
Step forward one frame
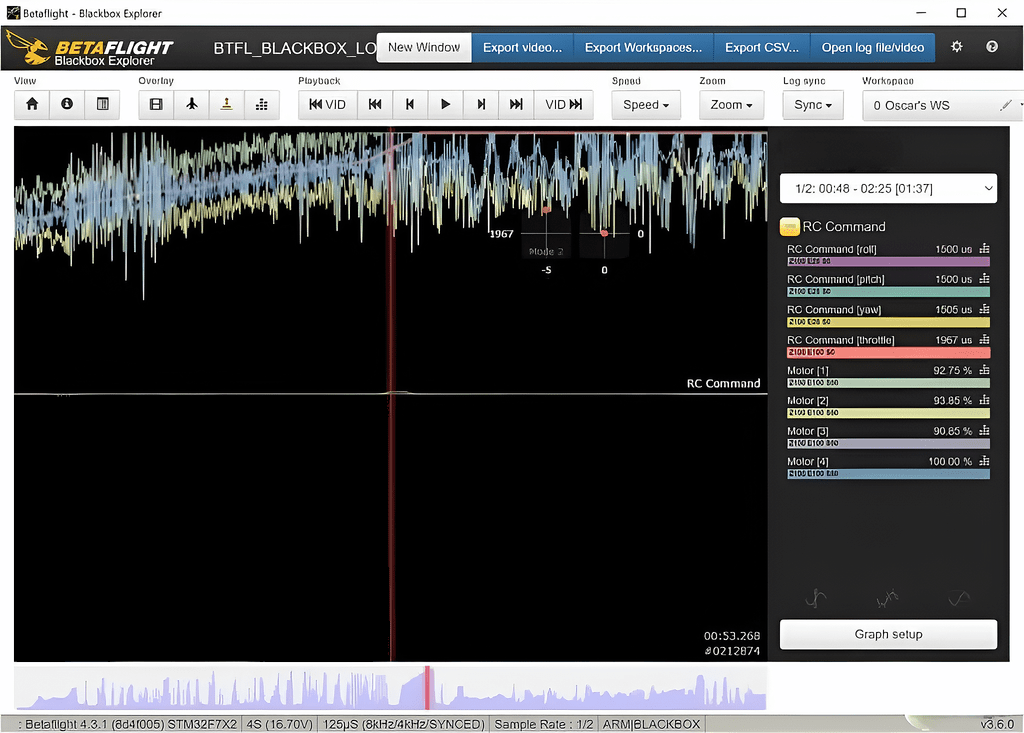pyautogui.click(x=481, y=105)
